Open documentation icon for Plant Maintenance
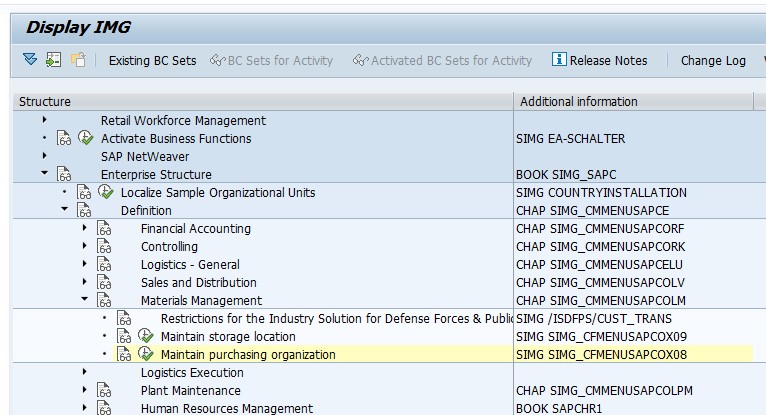The image size is (766, 415). (104, 391)
